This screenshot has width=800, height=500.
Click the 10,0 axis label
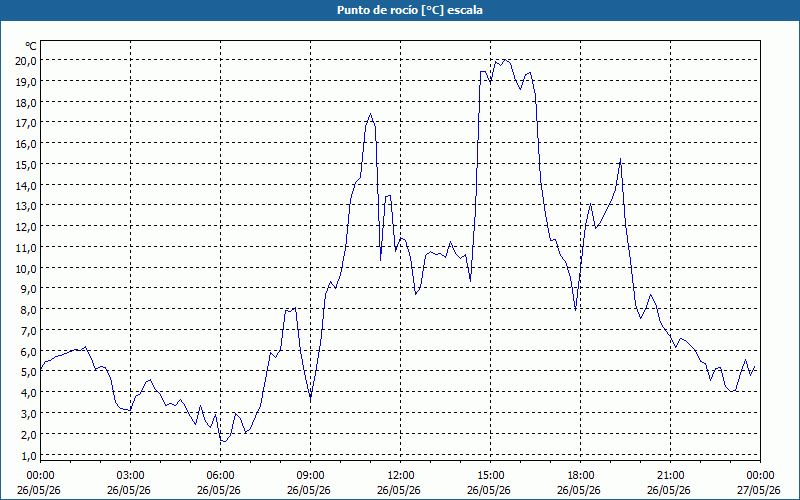point(26,268)
